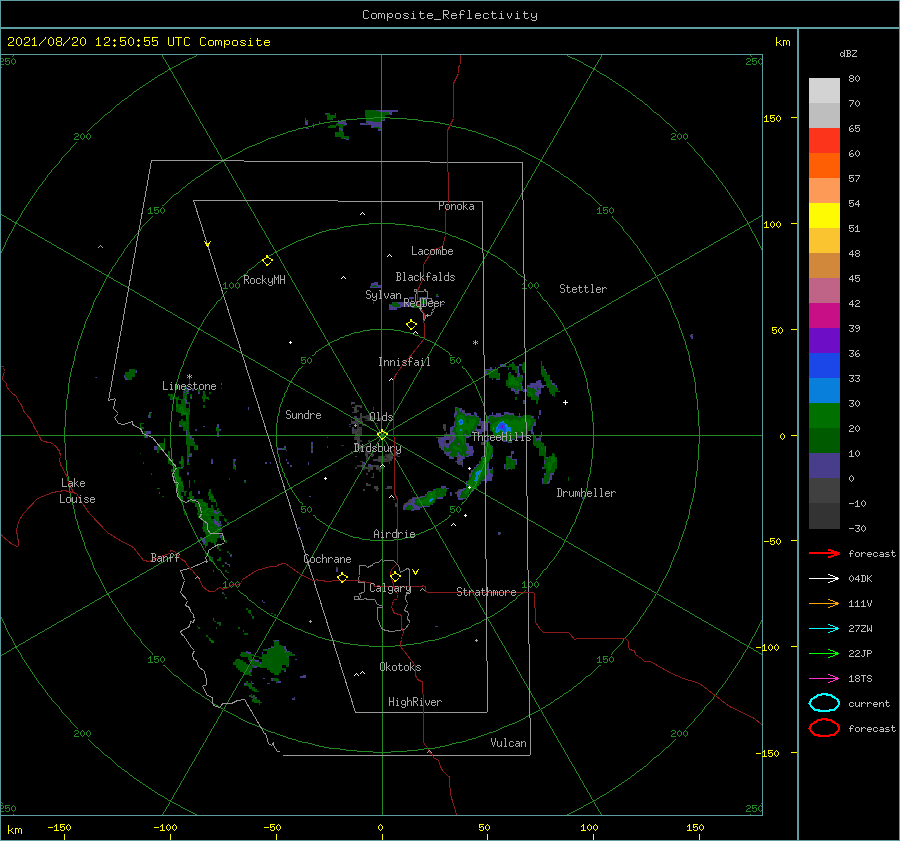Select the 10 dBZ slate purple swatch
This screenshot has height=841, width=900.
point(824,465)
